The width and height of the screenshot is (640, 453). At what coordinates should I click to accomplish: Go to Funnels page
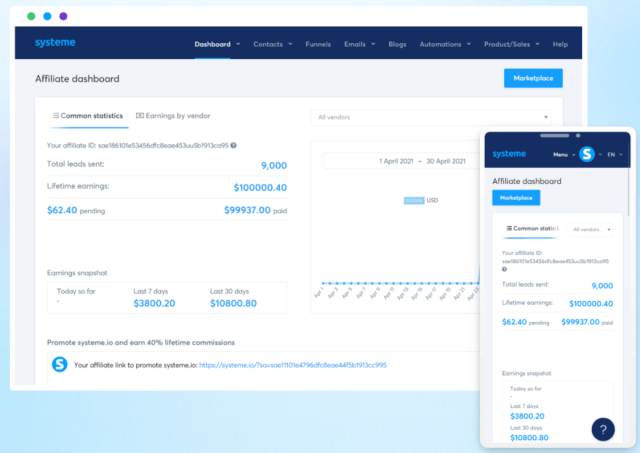point(318,44)
